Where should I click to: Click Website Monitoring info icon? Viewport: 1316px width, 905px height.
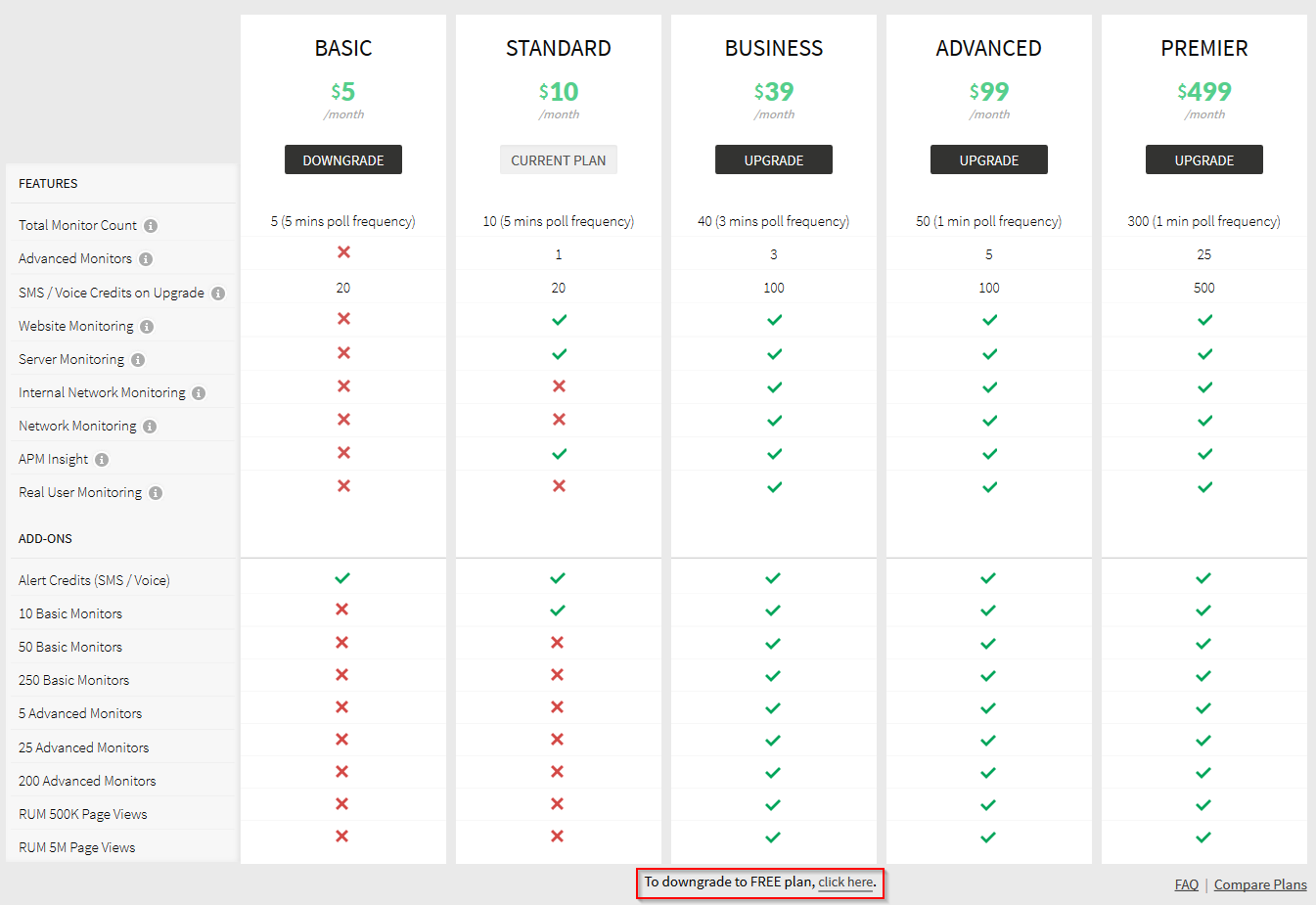(x=147, y=327)
